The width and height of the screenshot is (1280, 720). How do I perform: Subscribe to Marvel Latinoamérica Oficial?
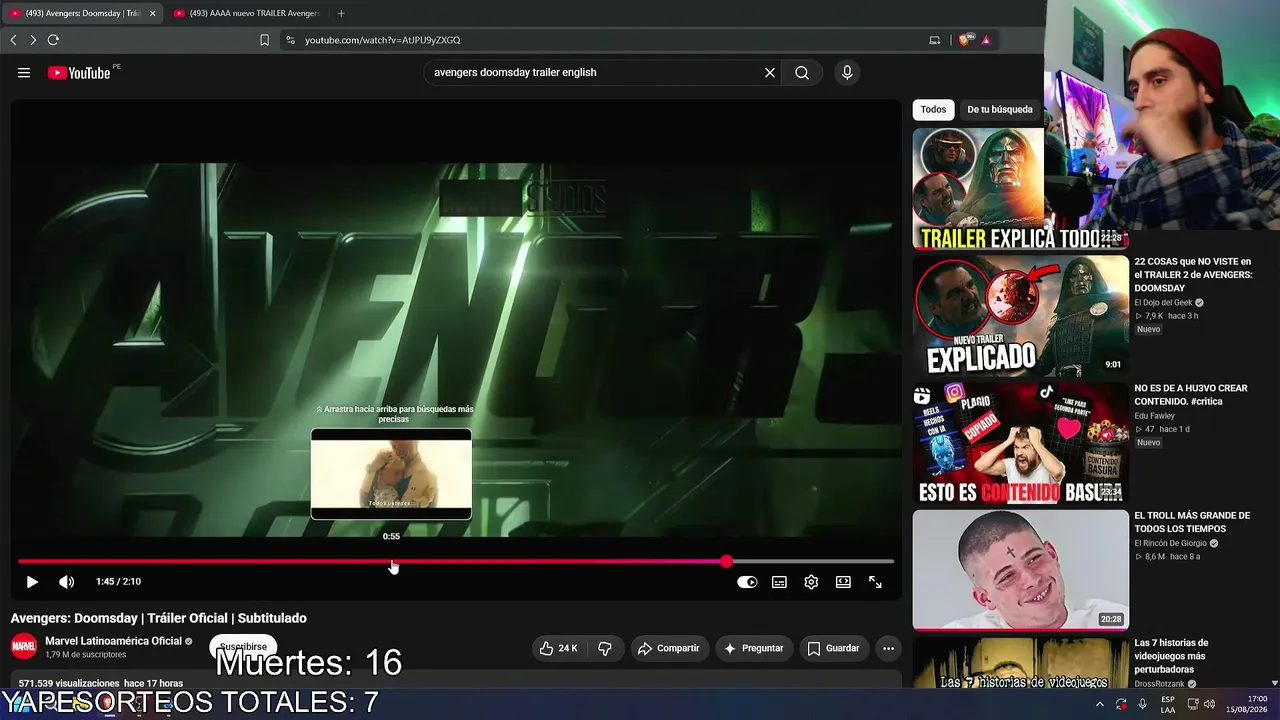(x=243, y=647)
